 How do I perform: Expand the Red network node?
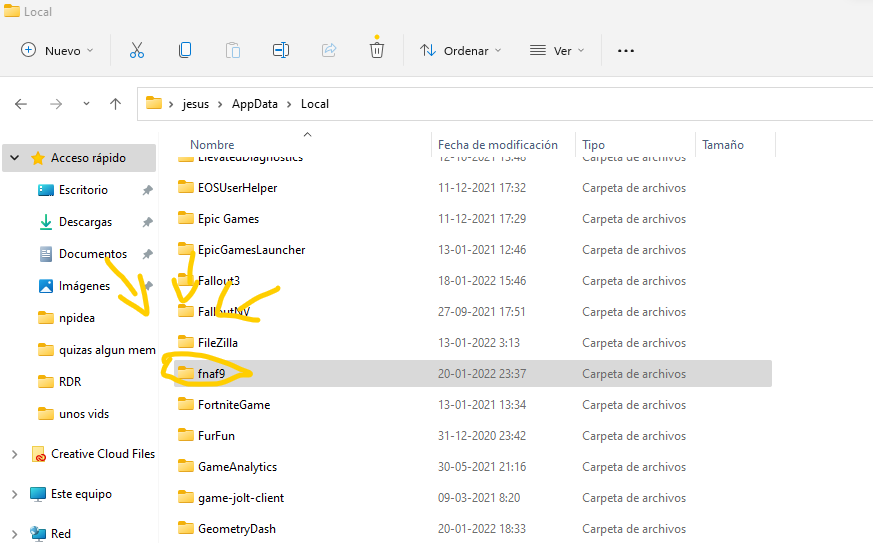tap(14, 534)
